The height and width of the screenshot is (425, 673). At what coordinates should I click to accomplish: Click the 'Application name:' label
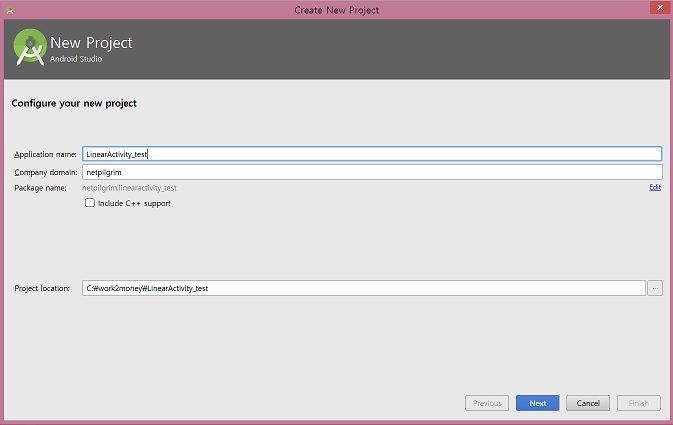pos(45,155)
